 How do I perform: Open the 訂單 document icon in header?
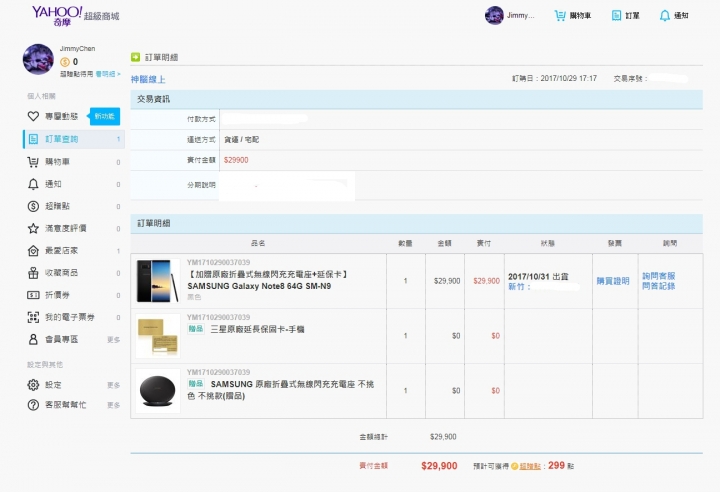616,16
